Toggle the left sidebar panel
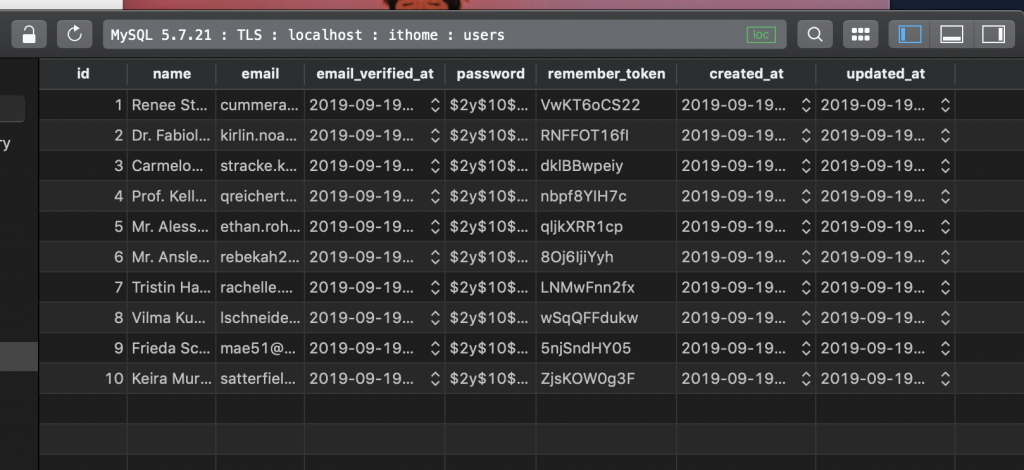This screenshot has width=1024, height=470. point(910,35)
